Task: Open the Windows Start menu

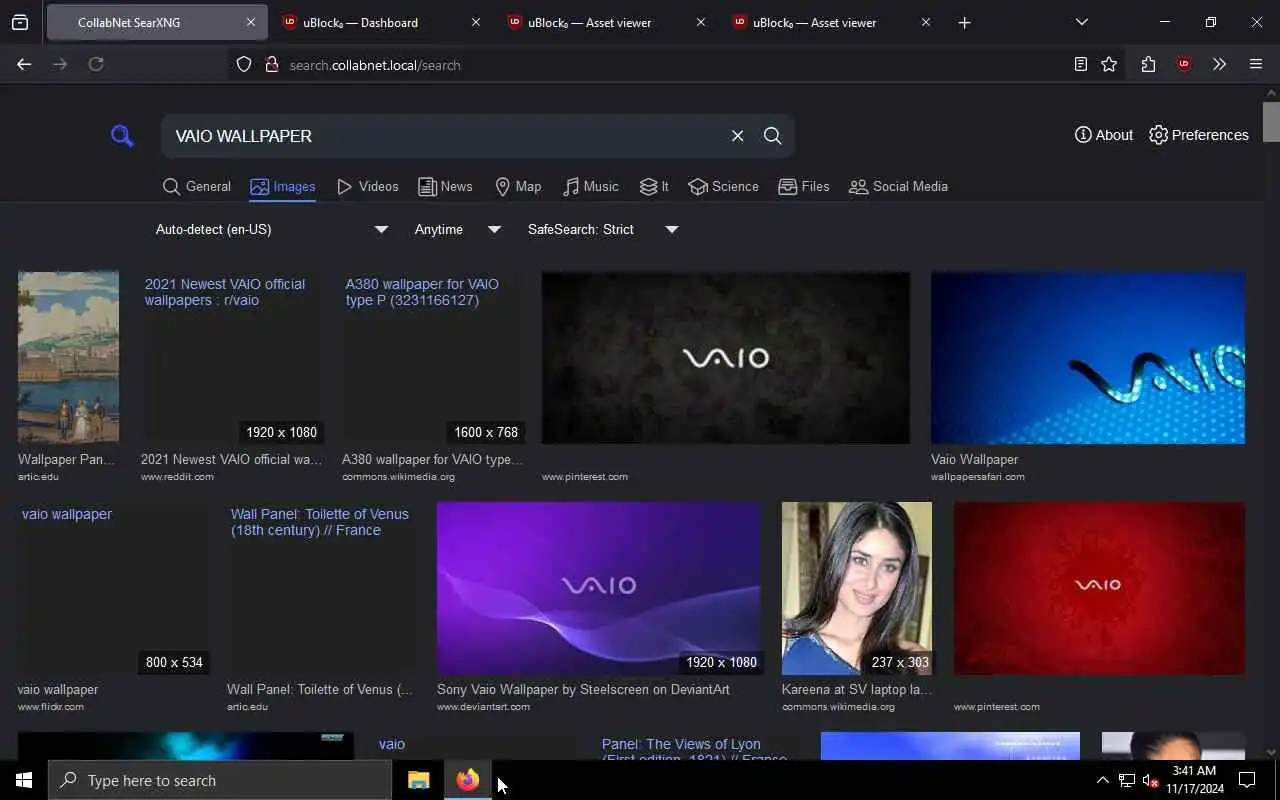Action: (24, 780)
